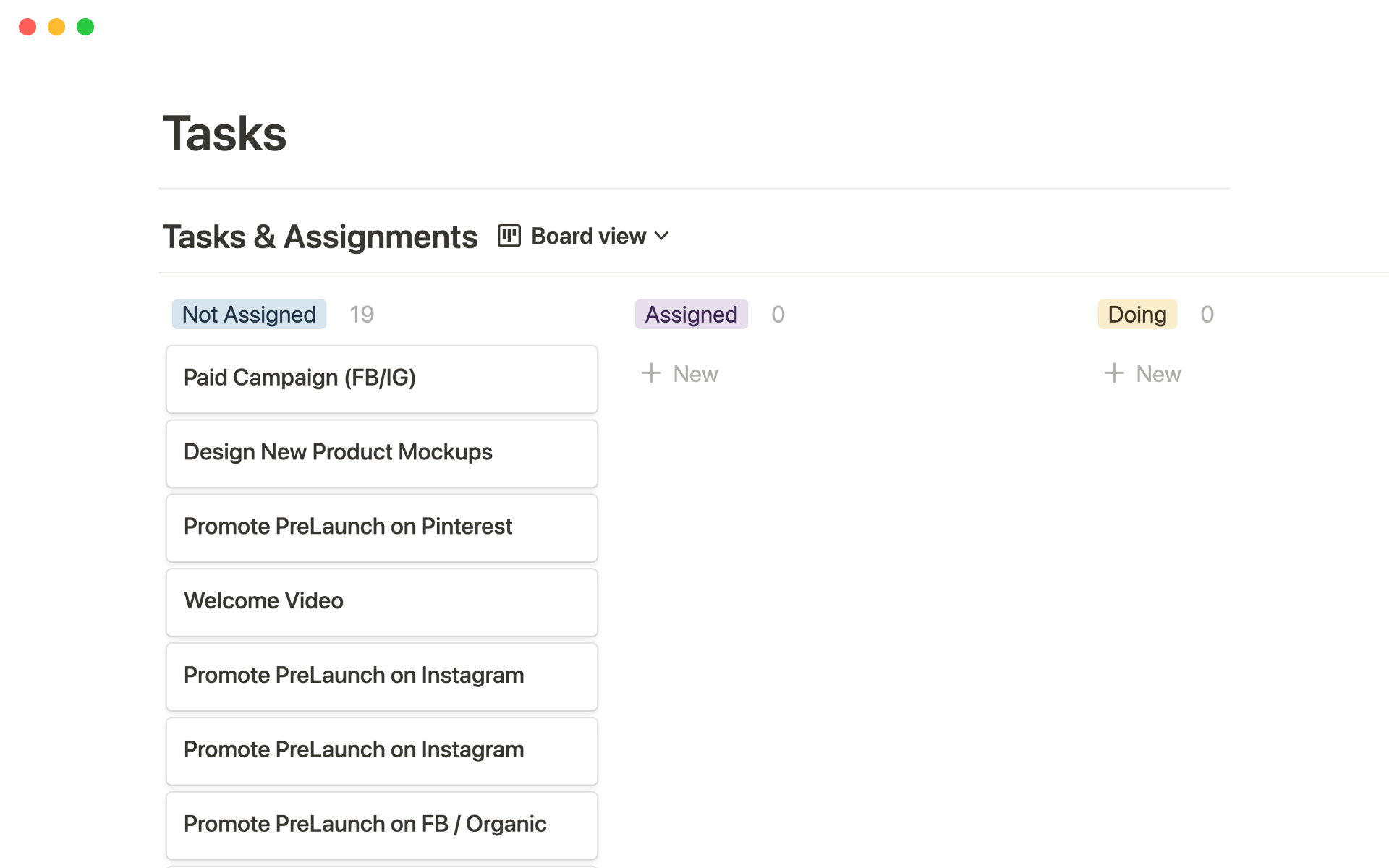Click the green fullscreen window button
The height and width of the screenshot is (868, 1389).
(85, 27)
